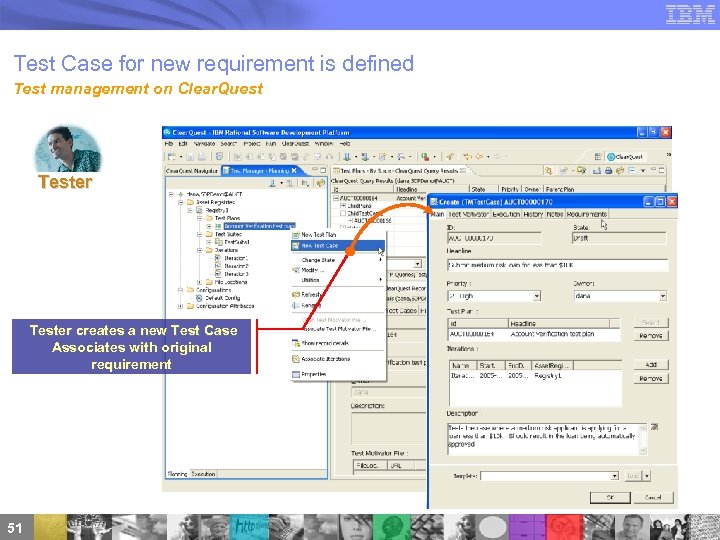Toggle the ChildTestCases checkbox in query results
Viewport: 720px width, 540px height.
[343, 214]
